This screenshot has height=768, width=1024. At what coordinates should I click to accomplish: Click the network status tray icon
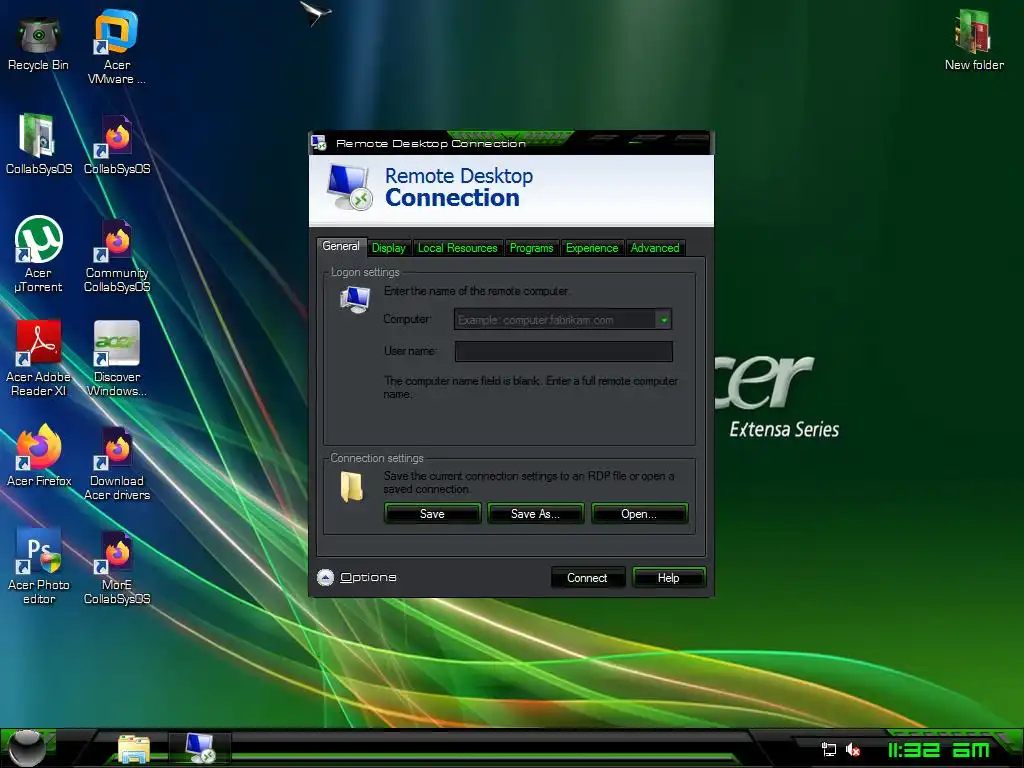(828, 750)
